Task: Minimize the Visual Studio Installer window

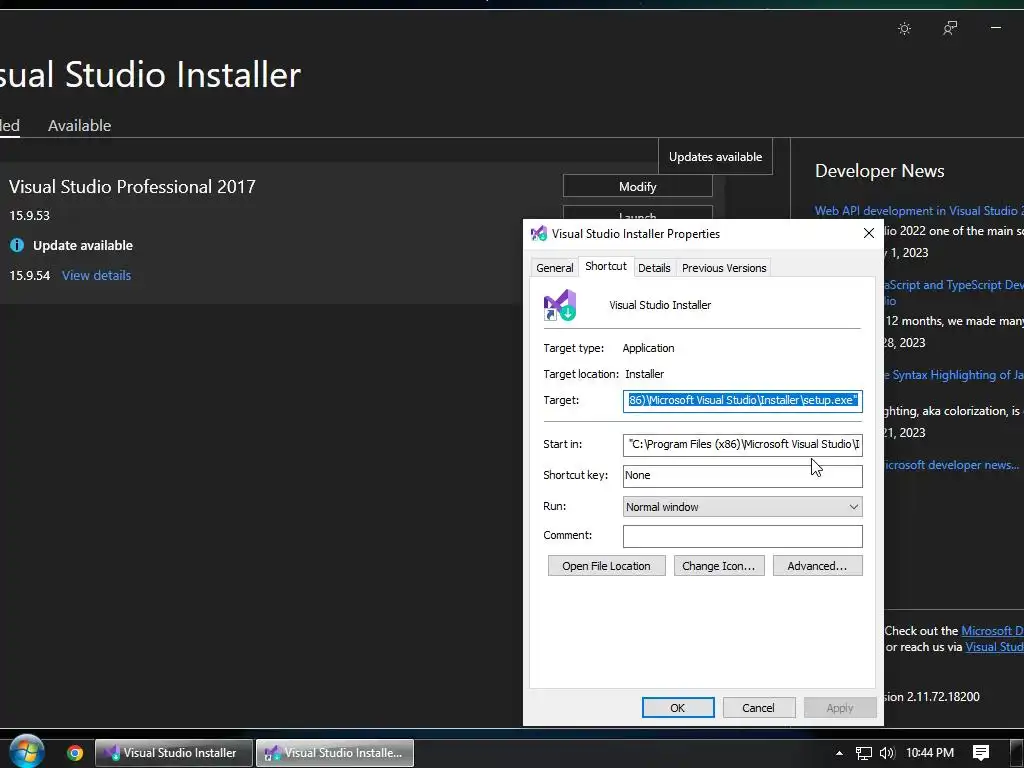Action: tap(996, 28)
